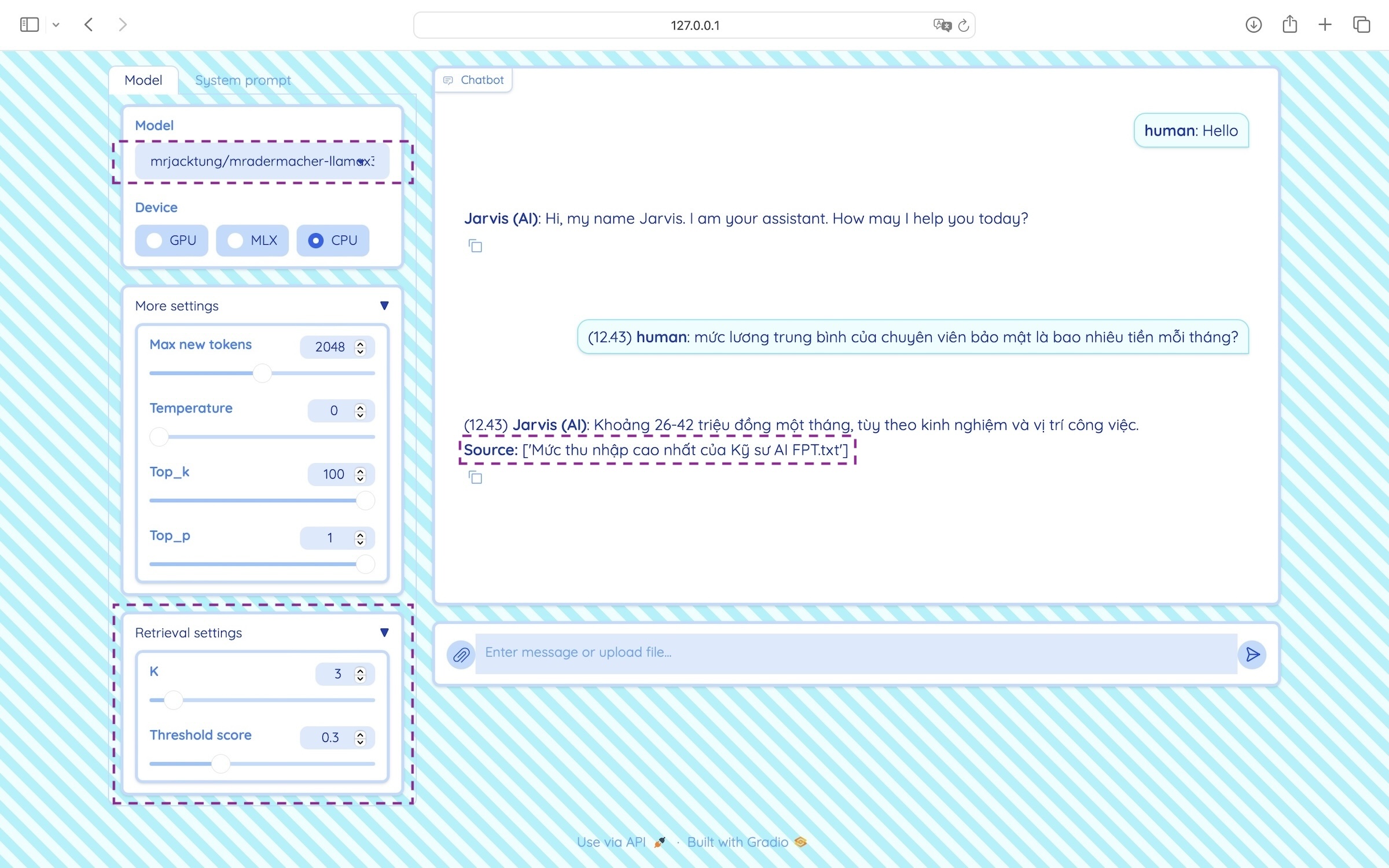Click the Top_k slider
The image size is (1389, 868).
262,501
